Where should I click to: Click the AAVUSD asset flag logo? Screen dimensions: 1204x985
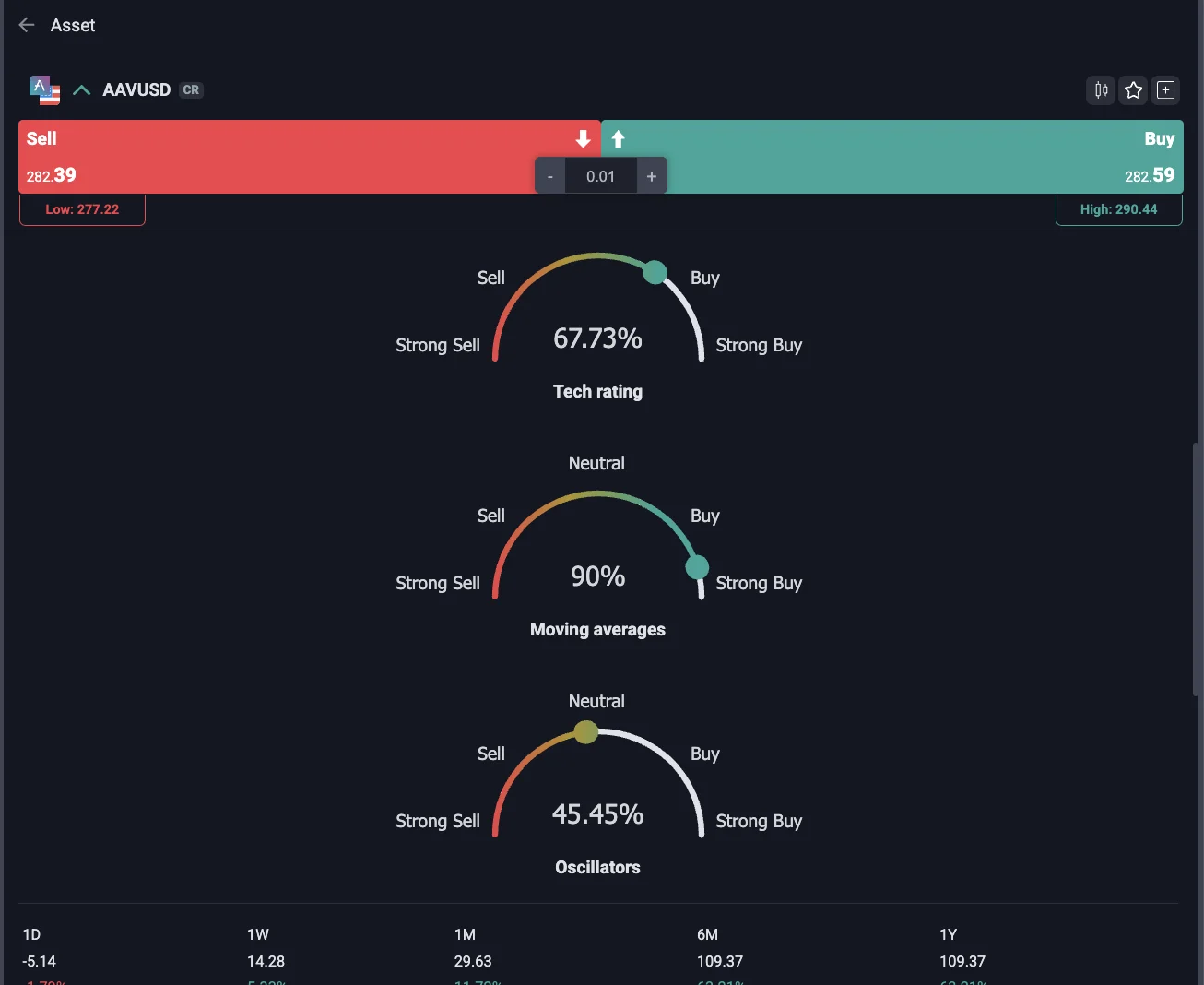click(44, 90)
